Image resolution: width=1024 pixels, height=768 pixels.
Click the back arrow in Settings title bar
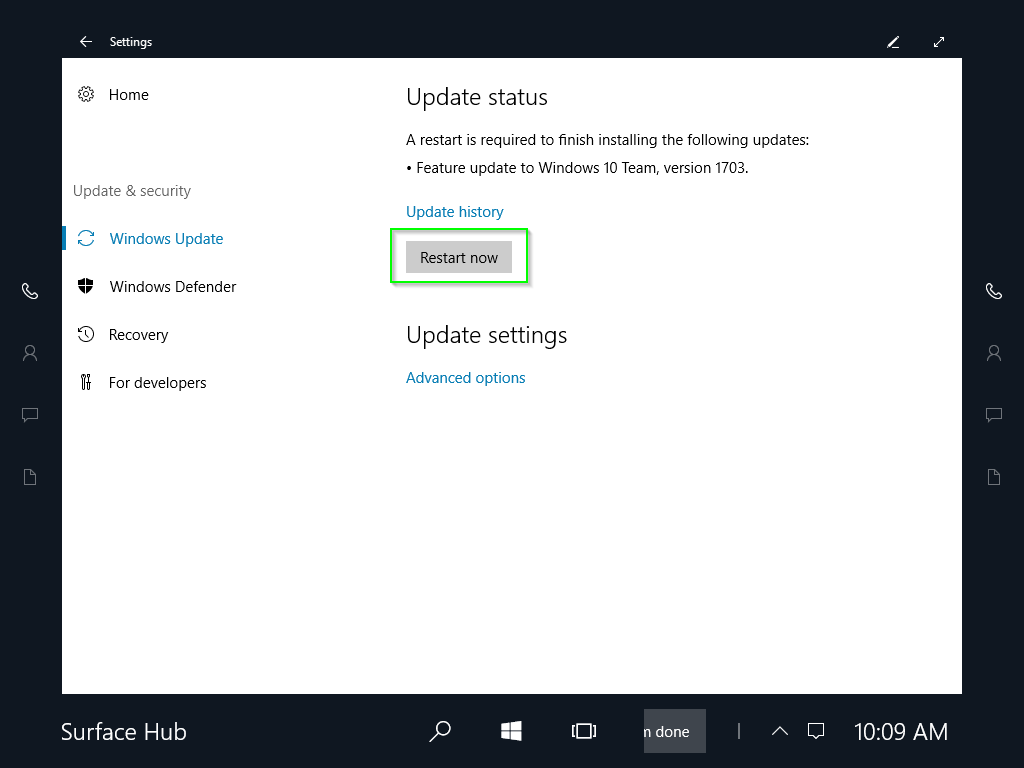click(86, 42)
